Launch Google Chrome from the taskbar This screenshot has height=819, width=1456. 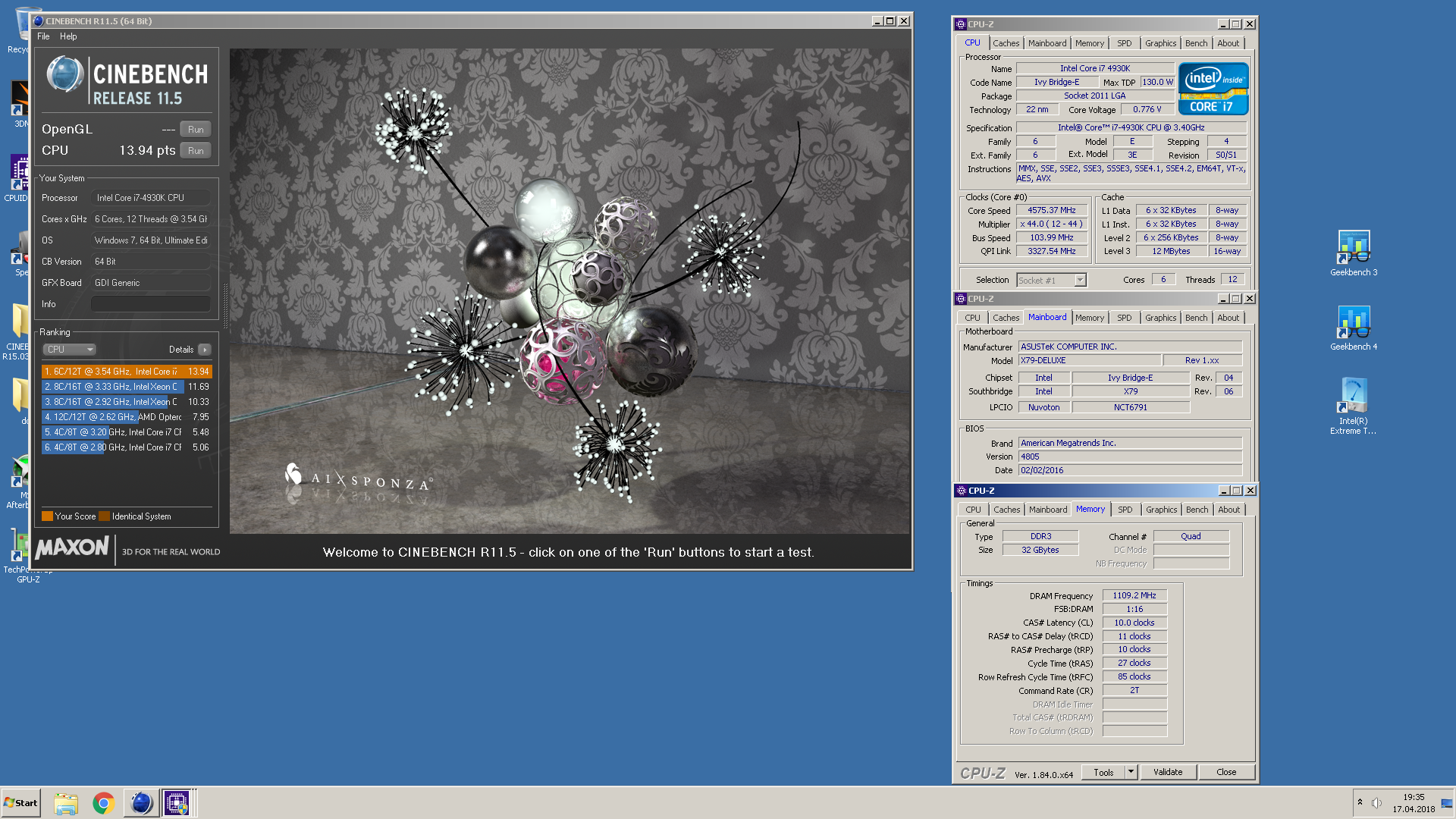pos(103,803)
